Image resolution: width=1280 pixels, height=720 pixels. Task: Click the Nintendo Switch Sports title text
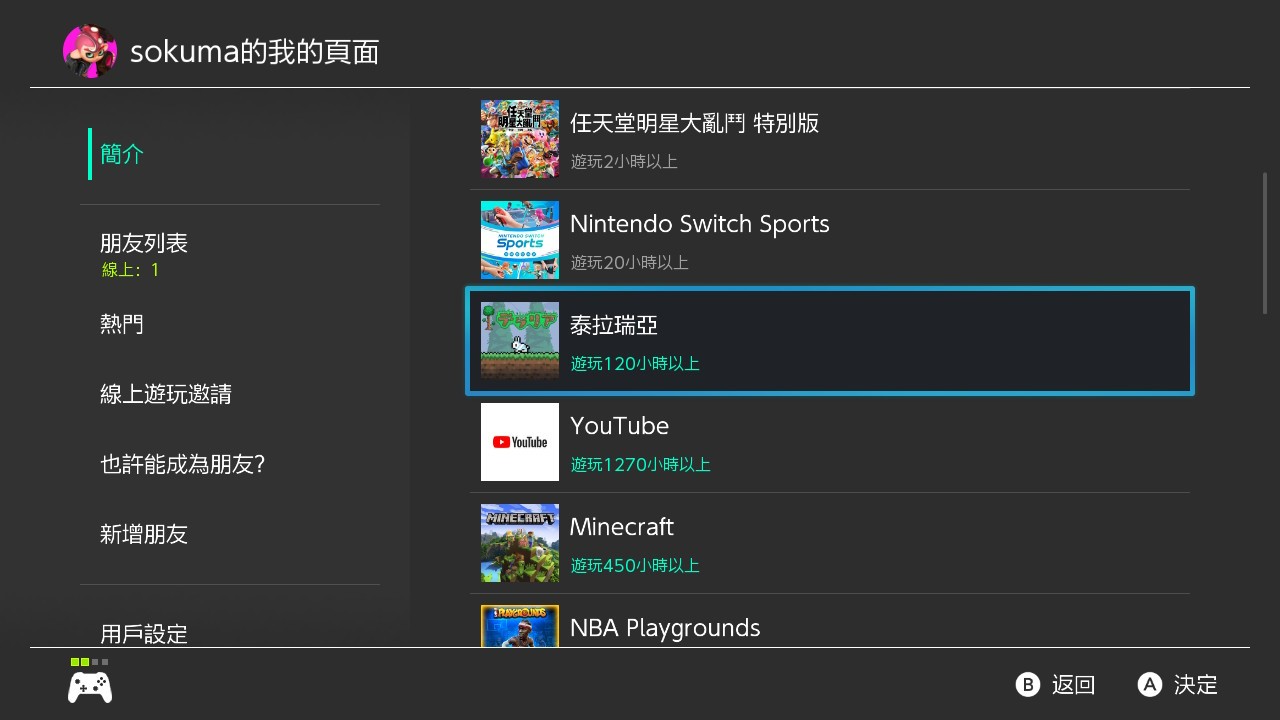pos(700,224)
